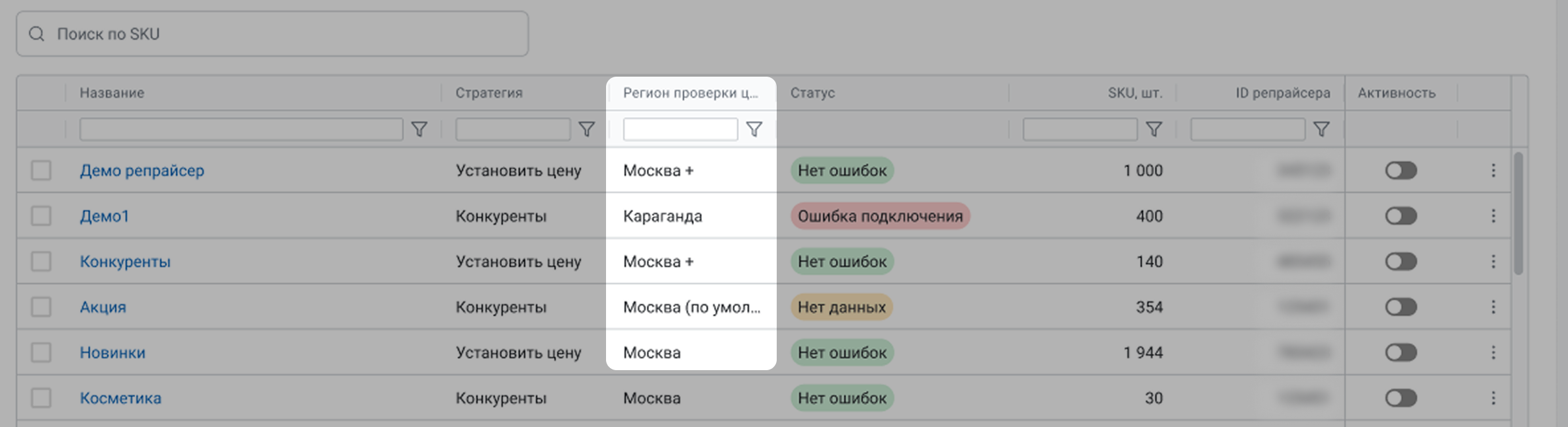Click the table's vertical scrollbar thumb
The height and width of the screenshot is (427, 1568).
coord(1518,213)
